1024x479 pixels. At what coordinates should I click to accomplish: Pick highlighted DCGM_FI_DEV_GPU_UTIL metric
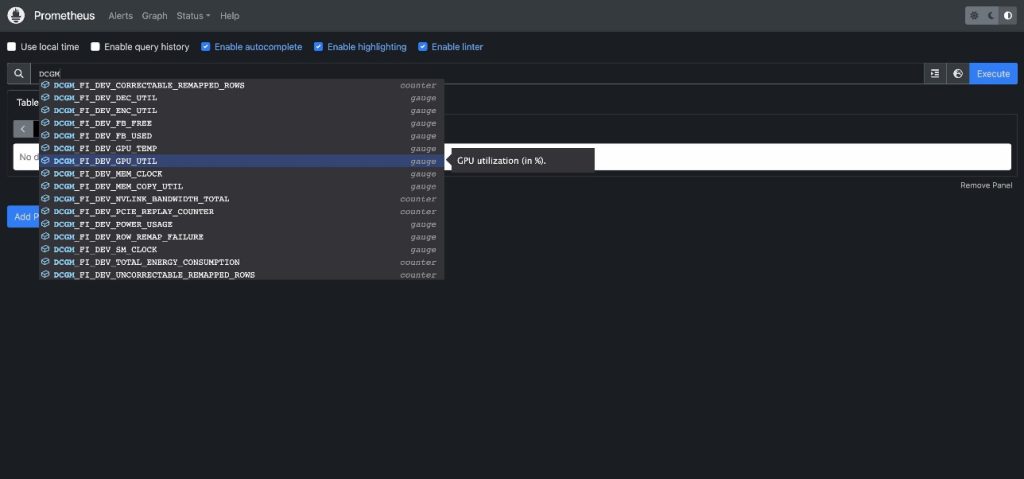242,161
